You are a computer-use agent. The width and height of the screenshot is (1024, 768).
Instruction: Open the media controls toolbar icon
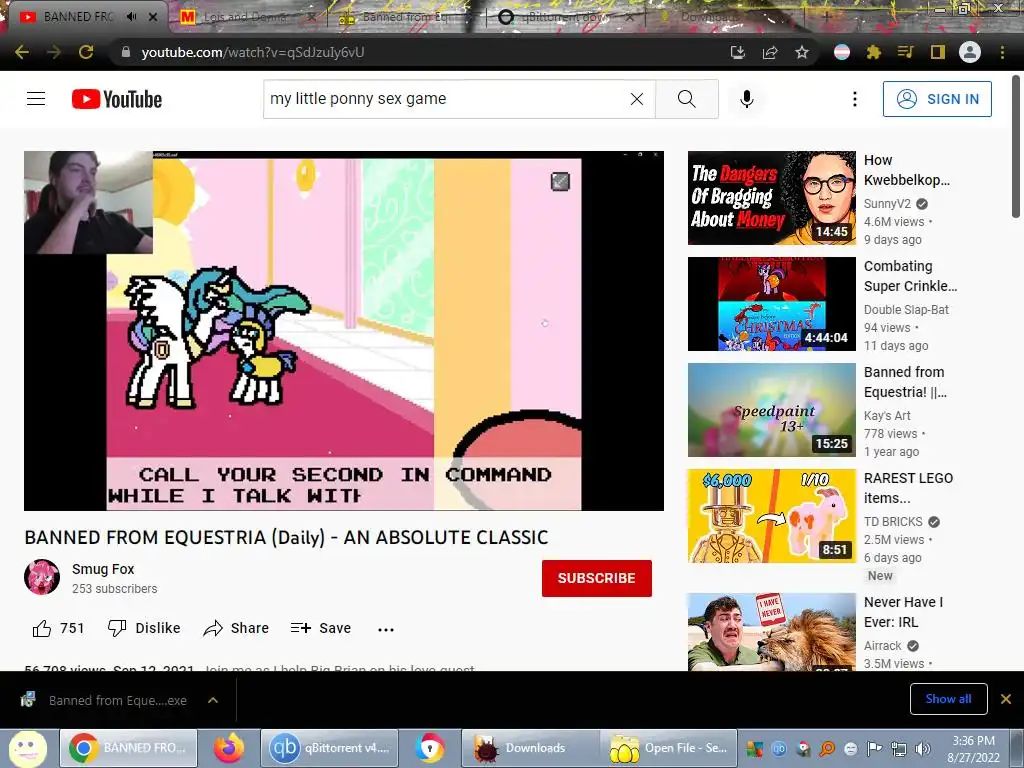(905, 52)
